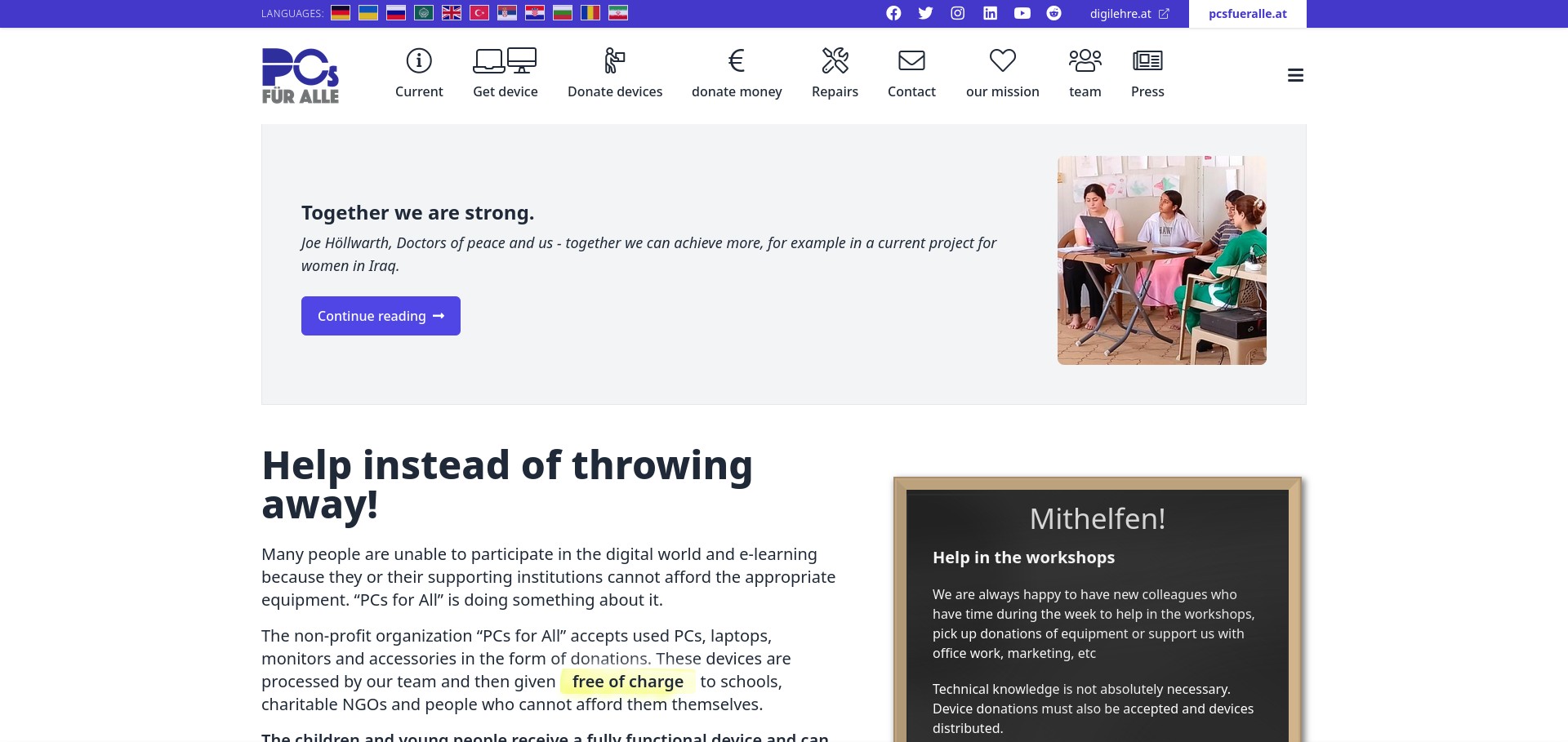Click the Continue reading button

(381, 316)
